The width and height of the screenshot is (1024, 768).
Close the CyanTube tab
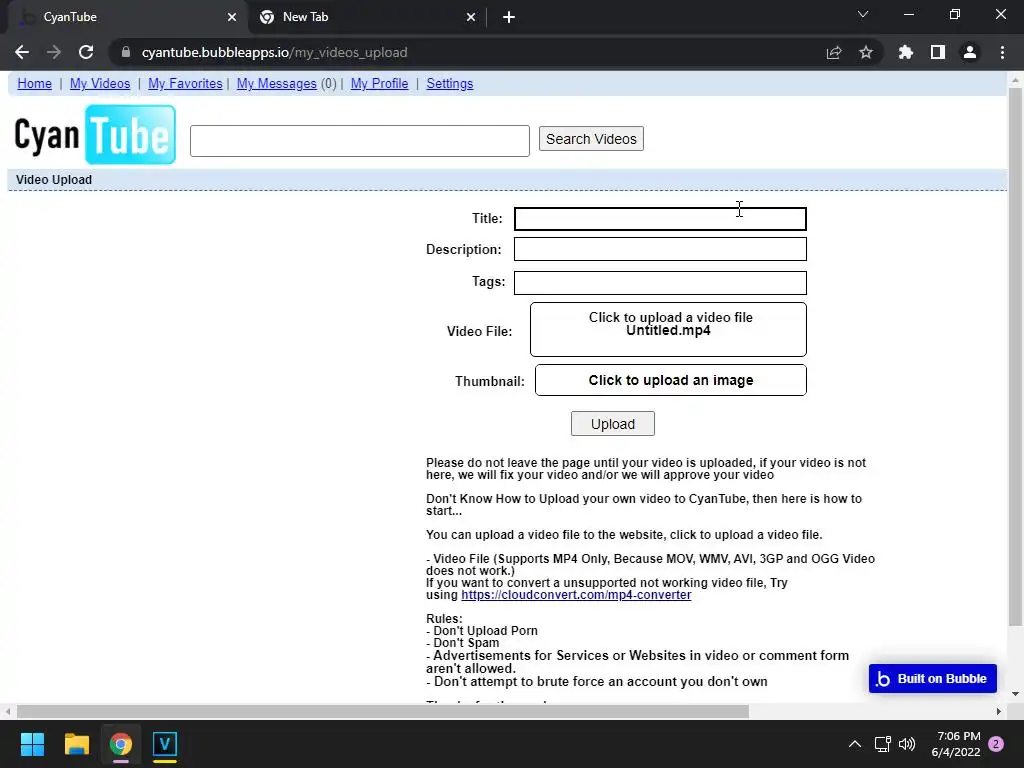[x=232, y=18]
